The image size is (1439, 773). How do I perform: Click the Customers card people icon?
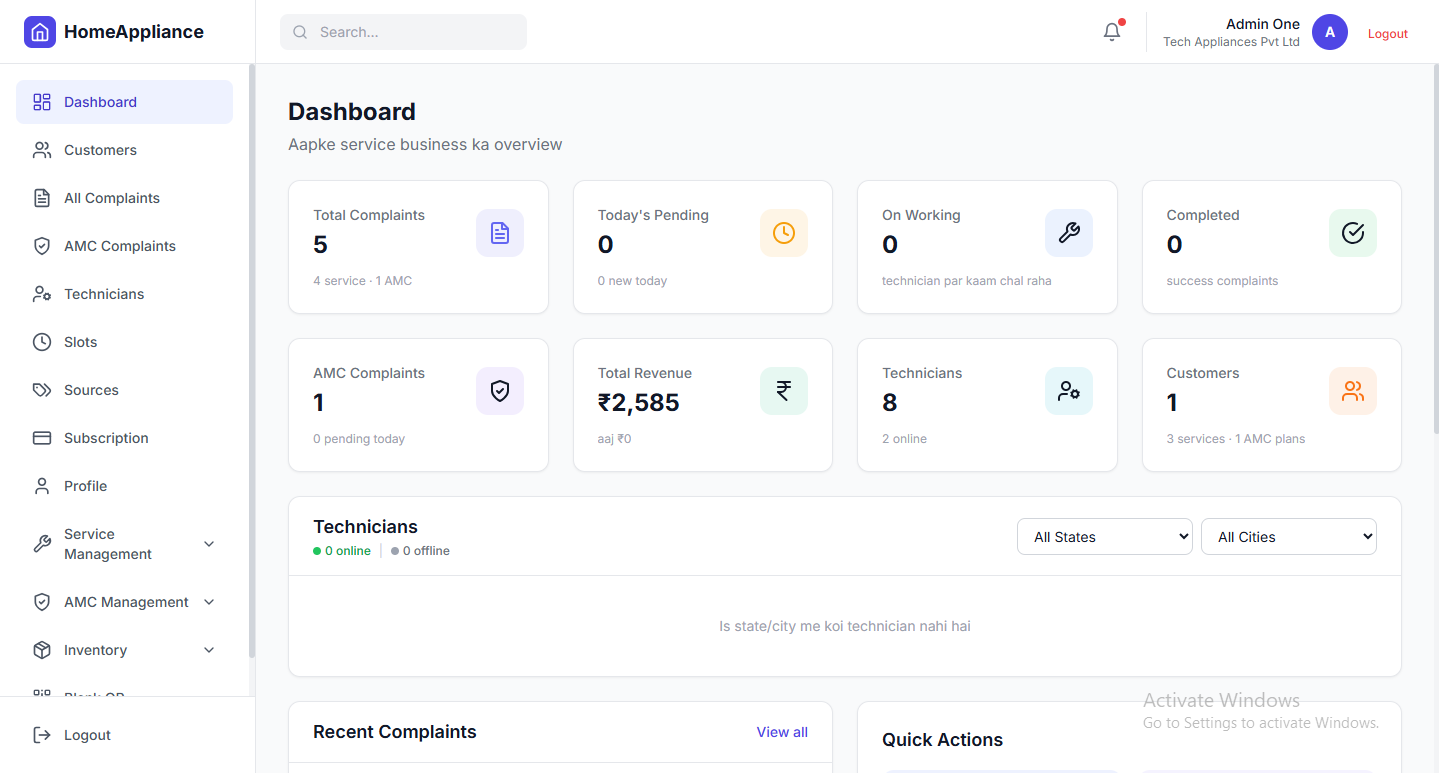click(1353, 391)
